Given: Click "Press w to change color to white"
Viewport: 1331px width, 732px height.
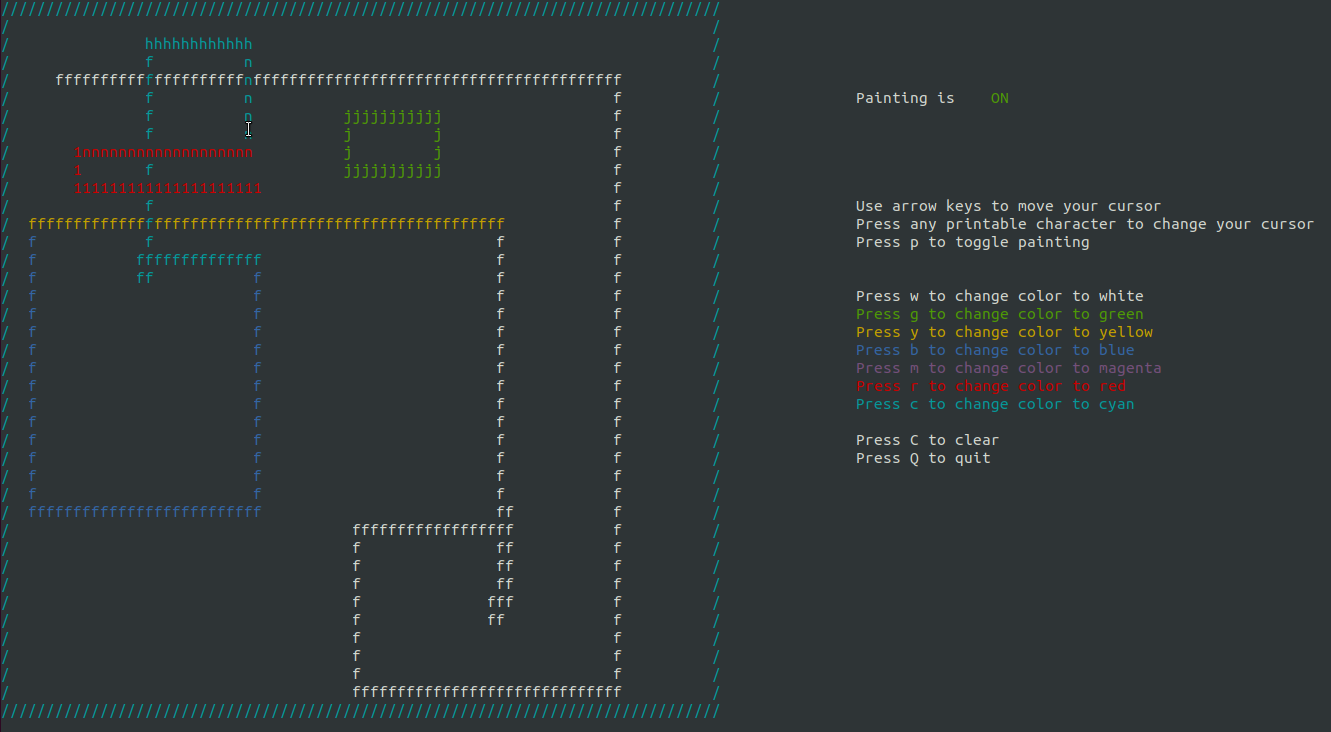Looking at the screenshot, I should [x=1000, y=296].
